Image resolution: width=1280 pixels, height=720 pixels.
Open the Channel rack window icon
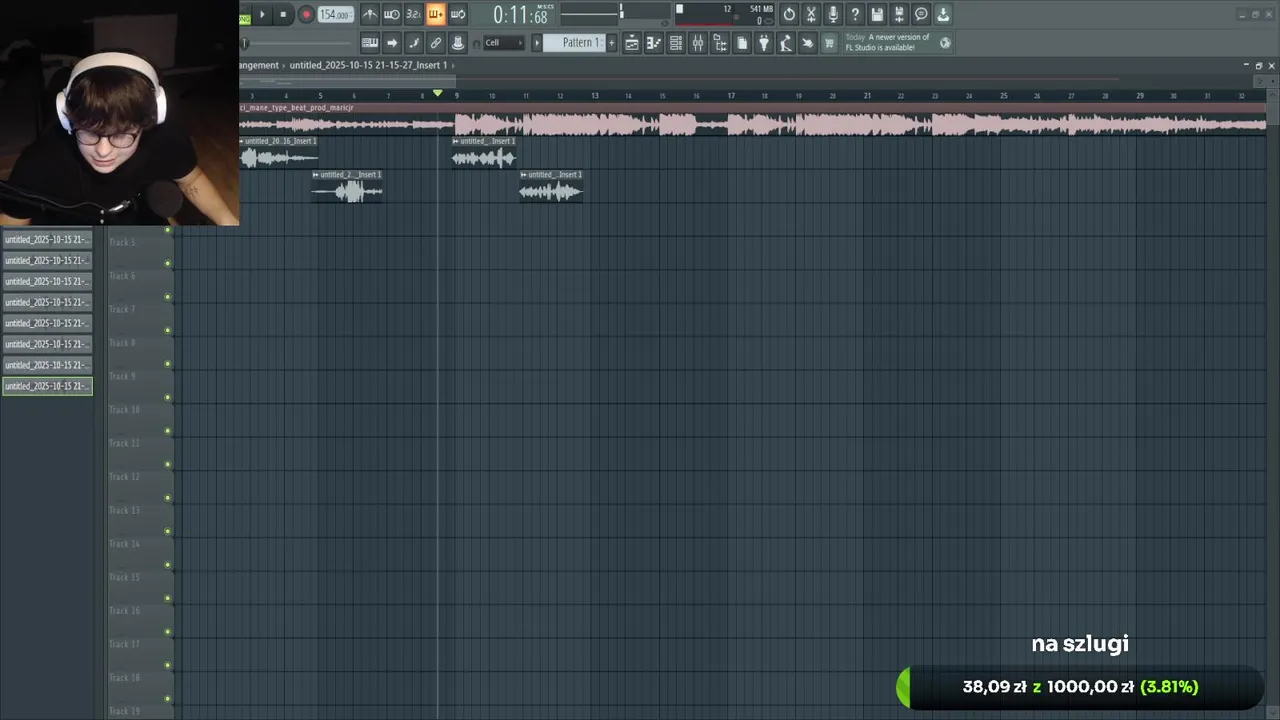coord(676,43)
